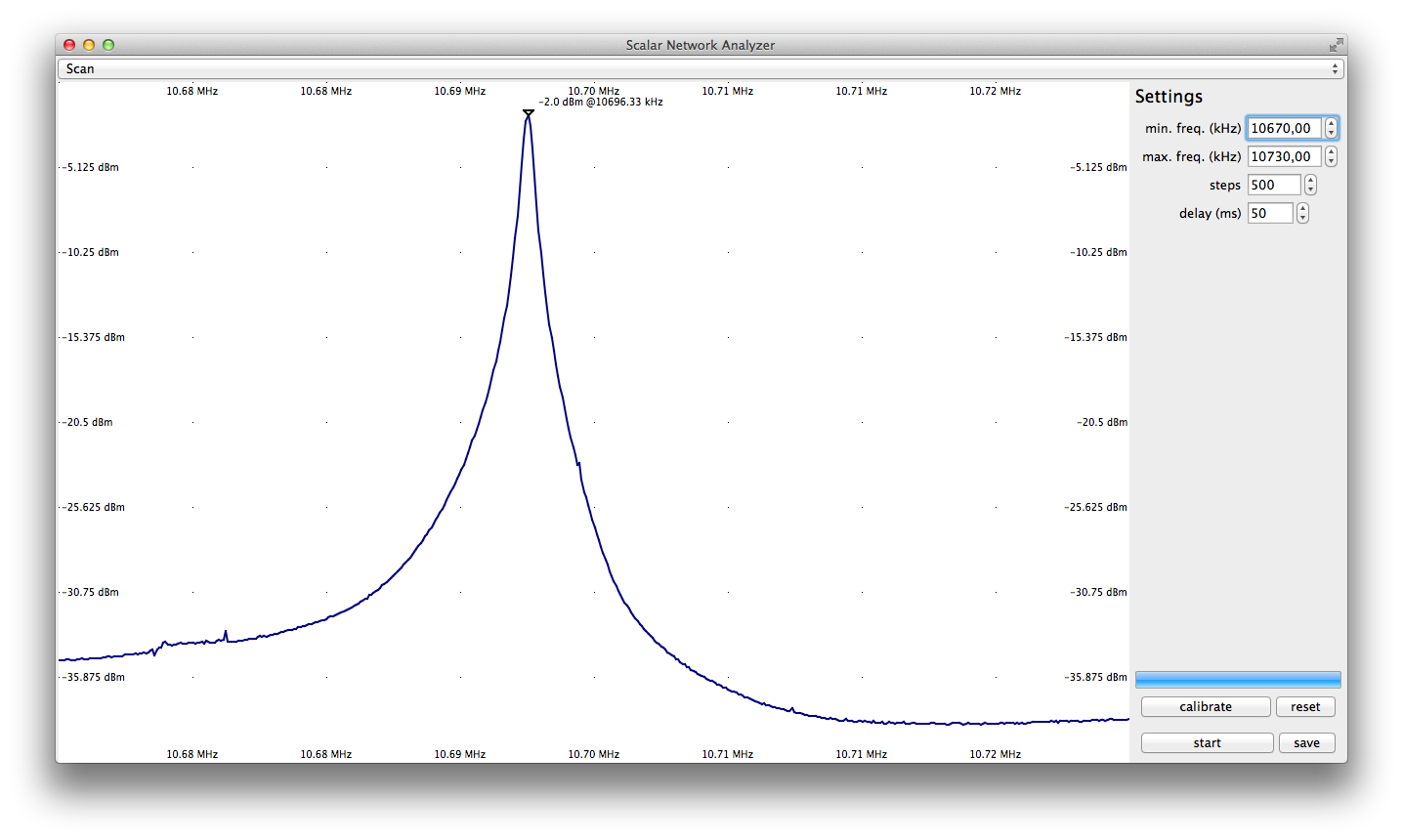Click the min. freq. stepper arrows

[x=1331, y=128]
